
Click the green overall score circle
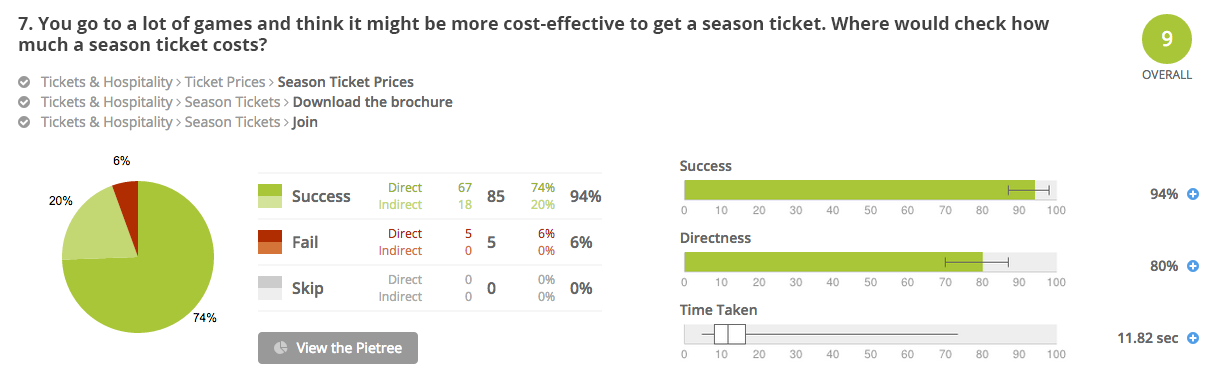[x=1166, y=40]
